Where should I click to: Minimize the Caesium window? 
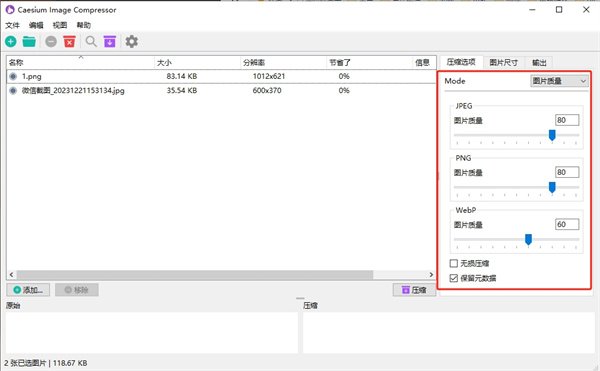click(532, 10)
